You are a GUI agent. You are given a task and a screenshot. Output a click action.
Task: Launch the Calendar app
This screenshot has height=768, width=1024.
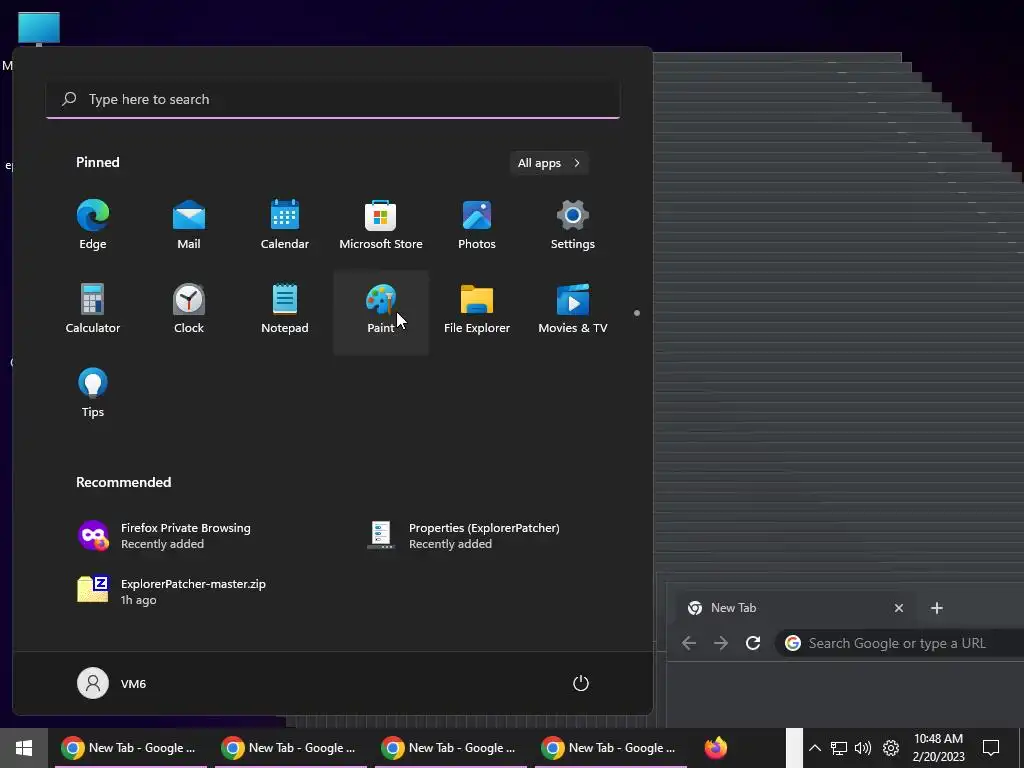285,225
